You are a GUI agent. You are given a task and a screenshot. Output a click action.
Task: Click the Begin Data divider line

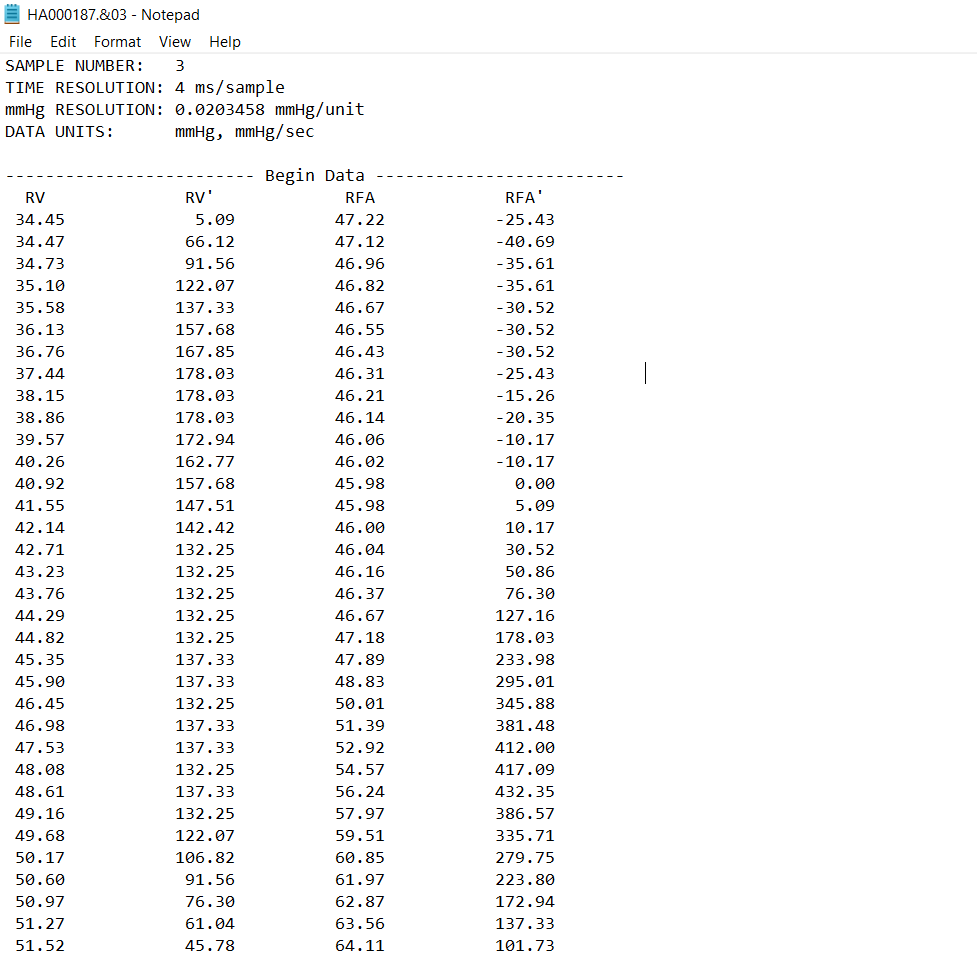[x=315, y=175]
